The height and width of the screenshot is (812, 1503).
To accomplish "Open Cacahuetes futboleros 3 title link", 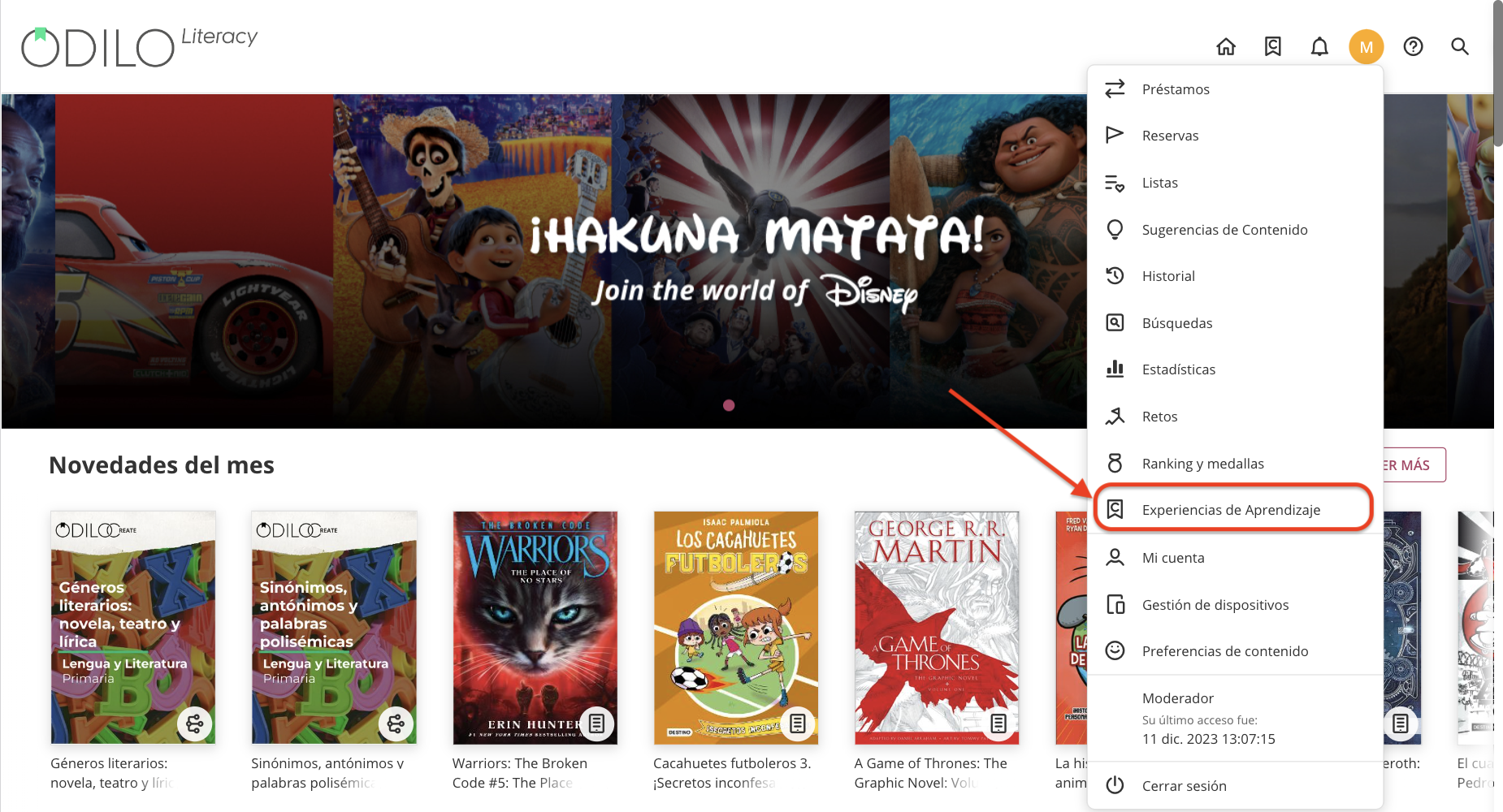I will (x=732, y=773).
